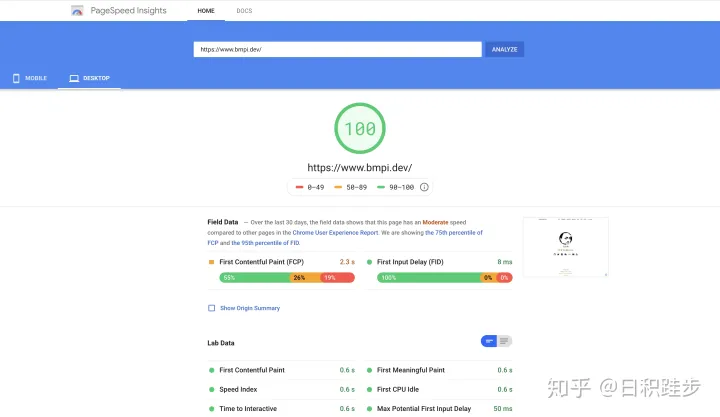
Task: Focus the URL input field
Action: pos(338,49)
